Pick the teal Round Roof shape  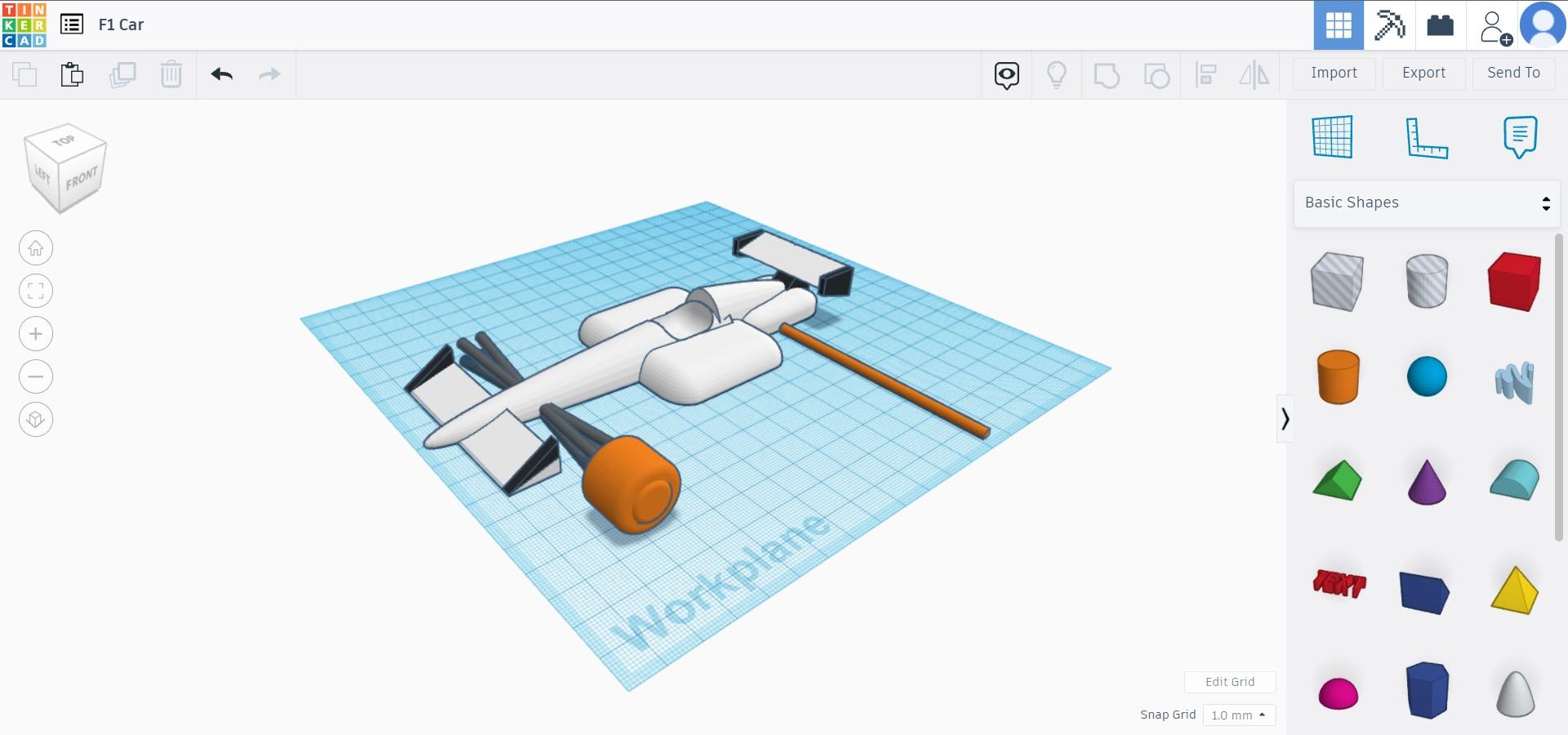click(1515, 480)
